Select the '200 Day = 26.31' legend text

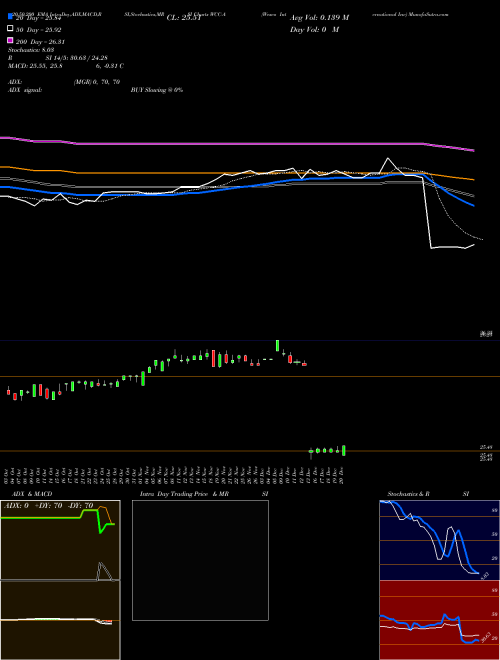pos(40,42)
